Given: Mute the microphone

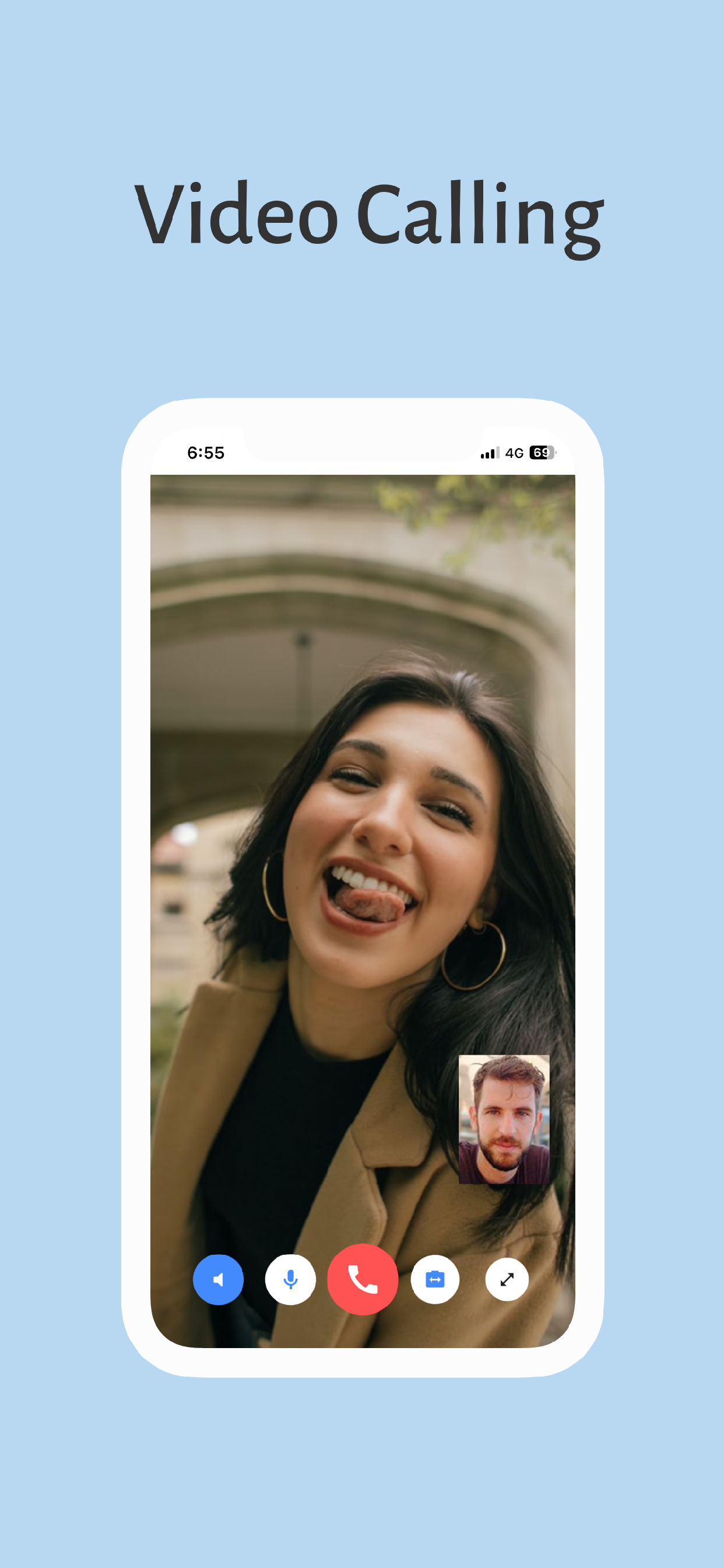Looking at the screenshot, I should pyautogui.click(x=290, y=1279).
